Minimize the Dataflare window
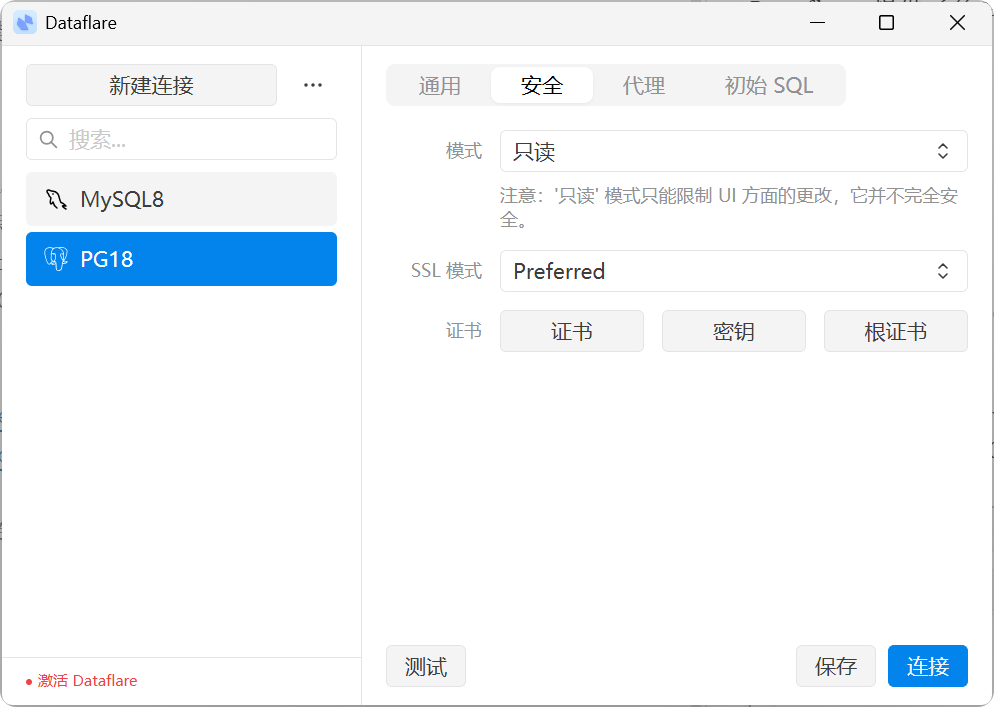Screen dimensions: 994x707 click(817, 23)
